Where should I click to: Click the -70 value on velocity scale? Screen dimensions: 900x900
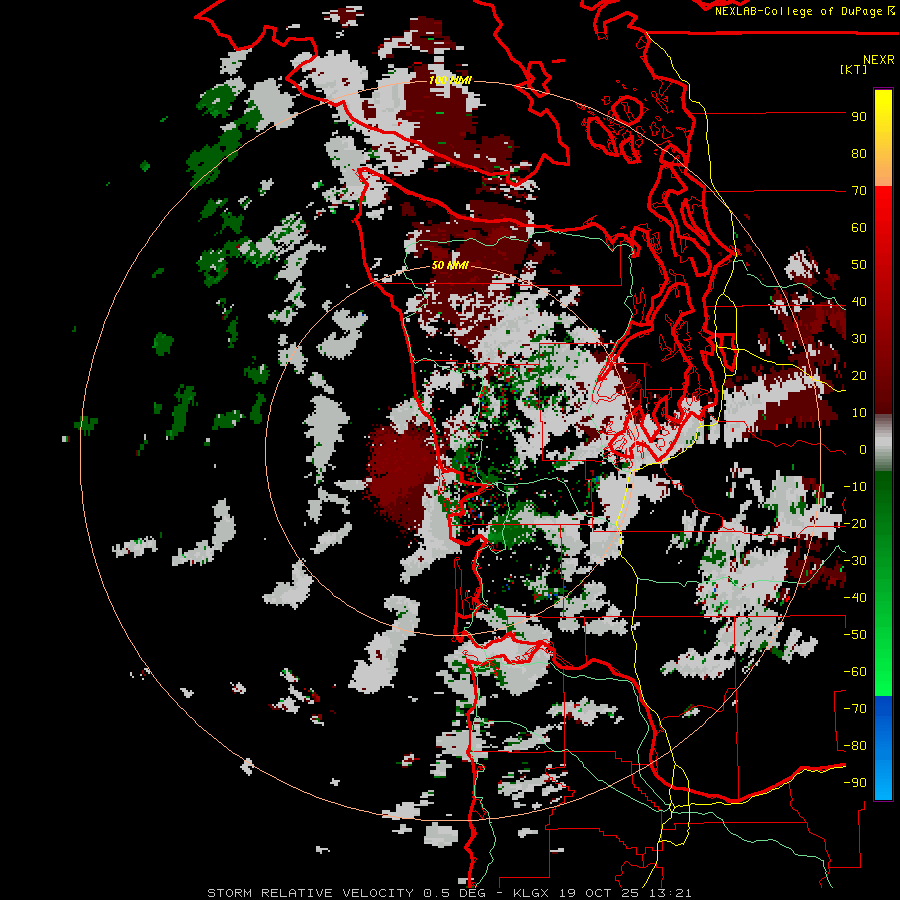pyautogui.click(x=855, y=709)
